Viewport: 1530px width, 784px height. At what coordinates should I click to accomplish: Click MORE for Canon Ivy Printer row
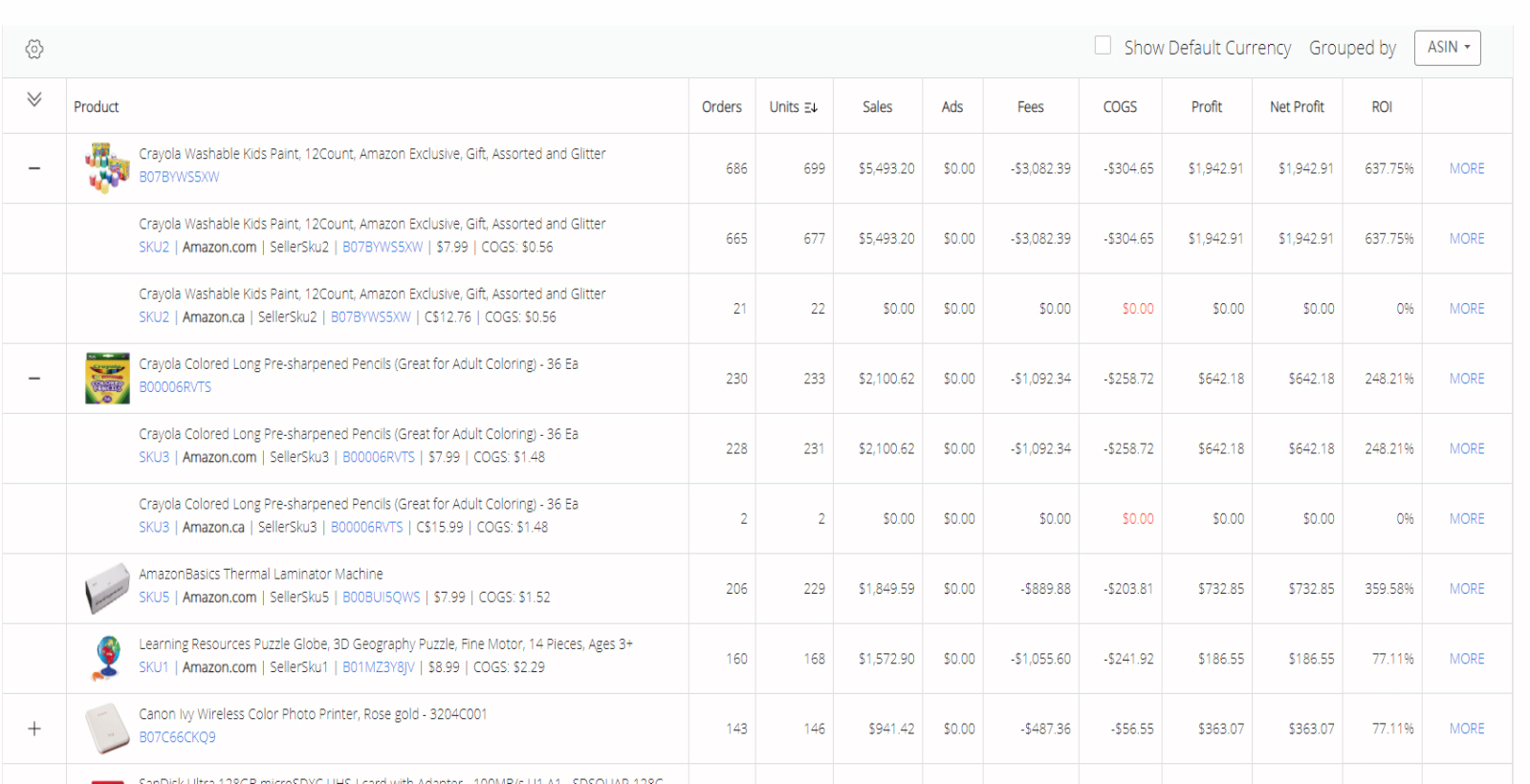[x=1467, y=729]
